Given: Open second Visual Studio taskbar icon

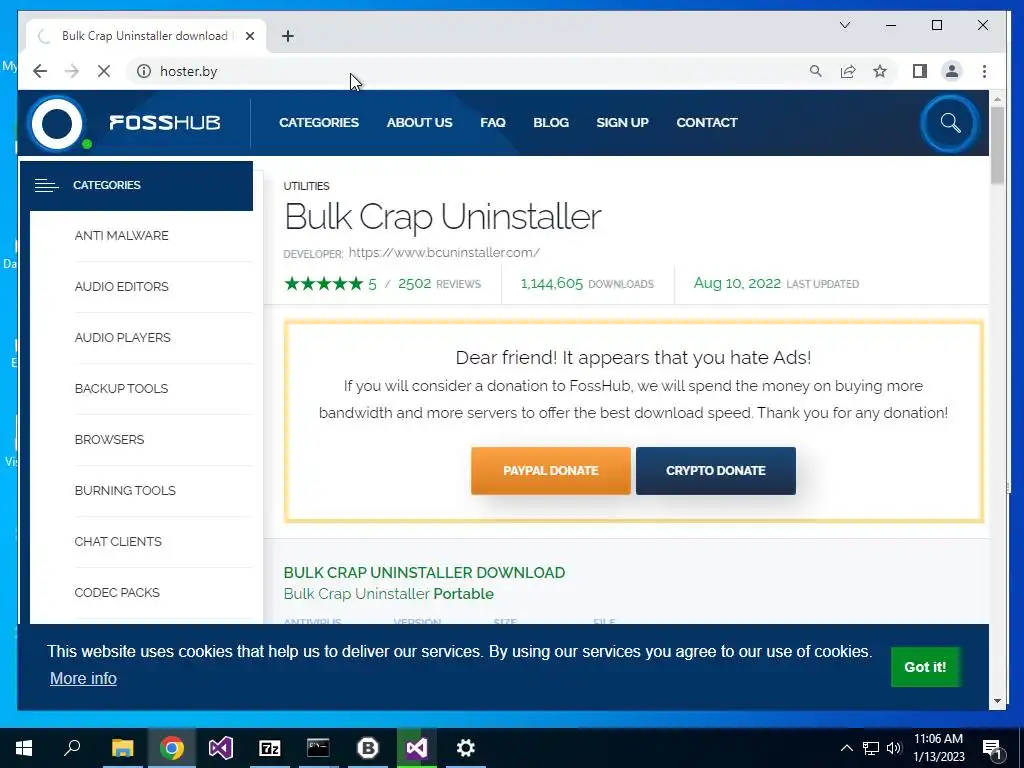Looking at the screenshot, I should (417, 748).
